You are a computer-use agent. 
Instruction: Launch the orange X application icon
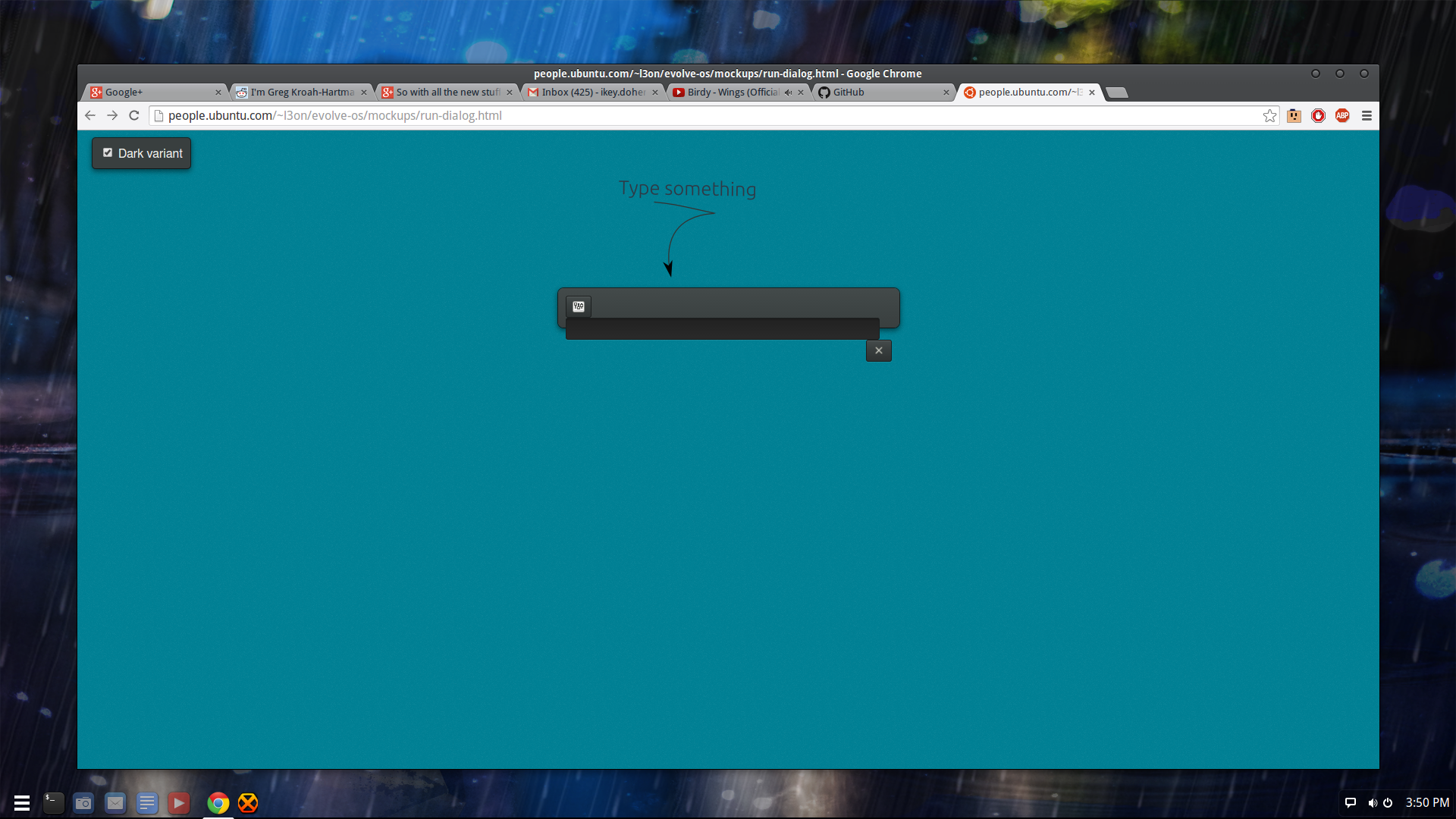tap(248, 802)
